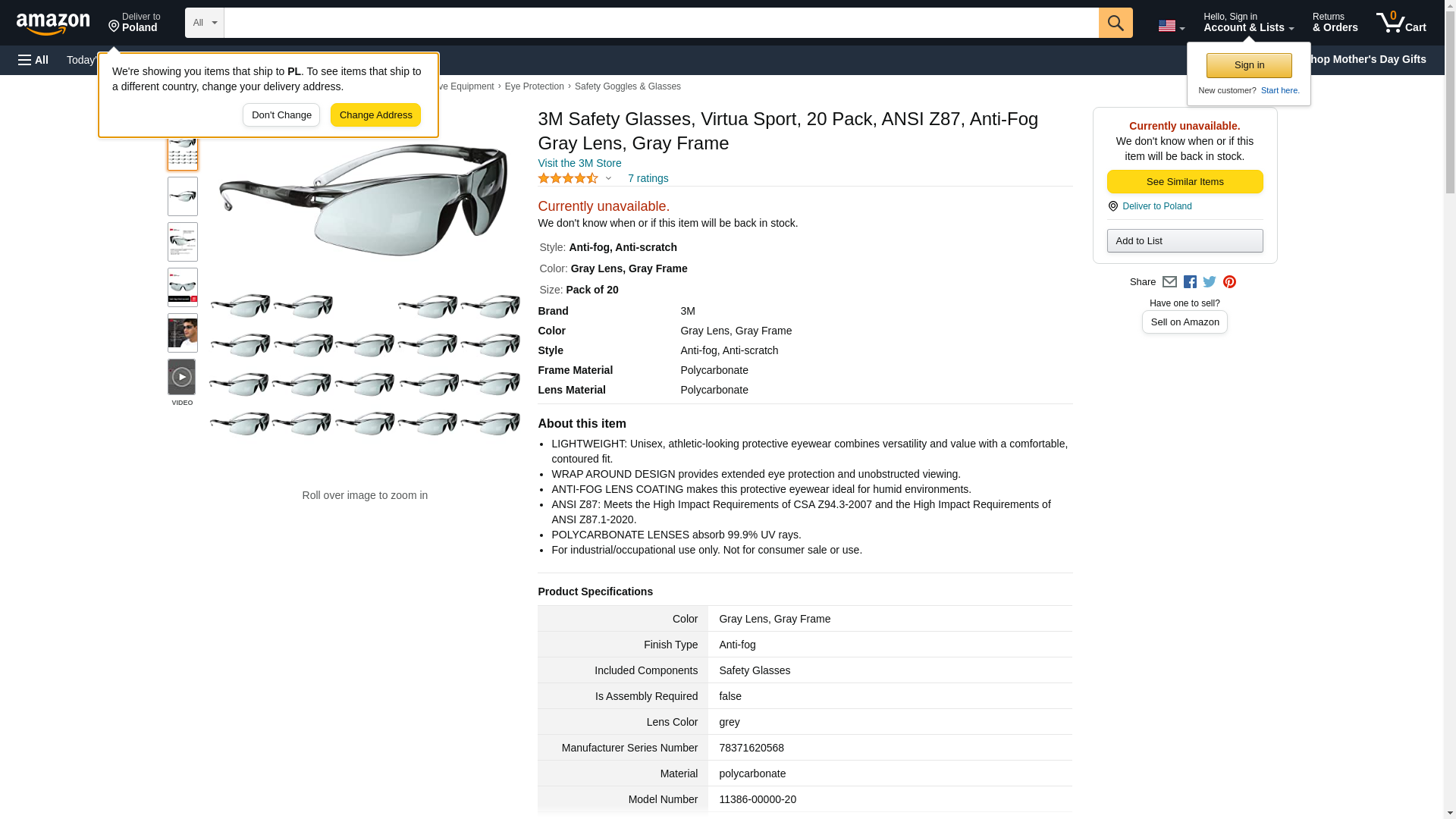Click the 7 ratings link
The width and height of the screenshot is (1456, 819).
(x=648, y=178)
